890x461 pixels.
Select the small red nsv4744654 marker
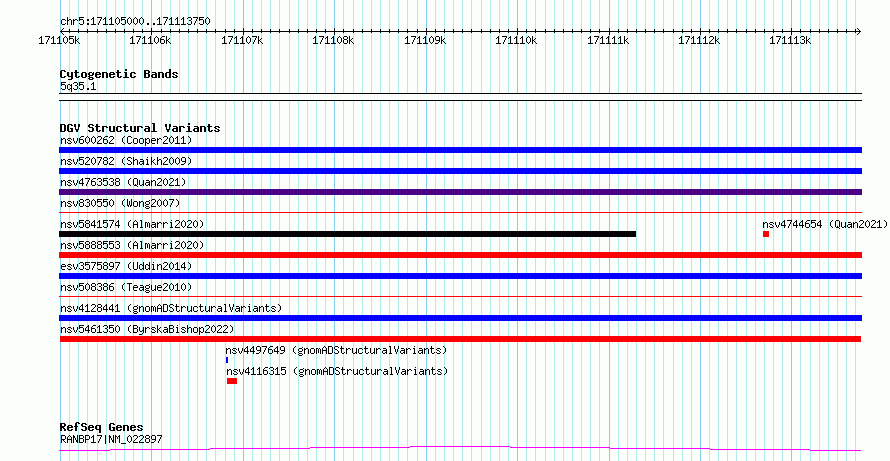pyautogui.click(x=766, y=234)
